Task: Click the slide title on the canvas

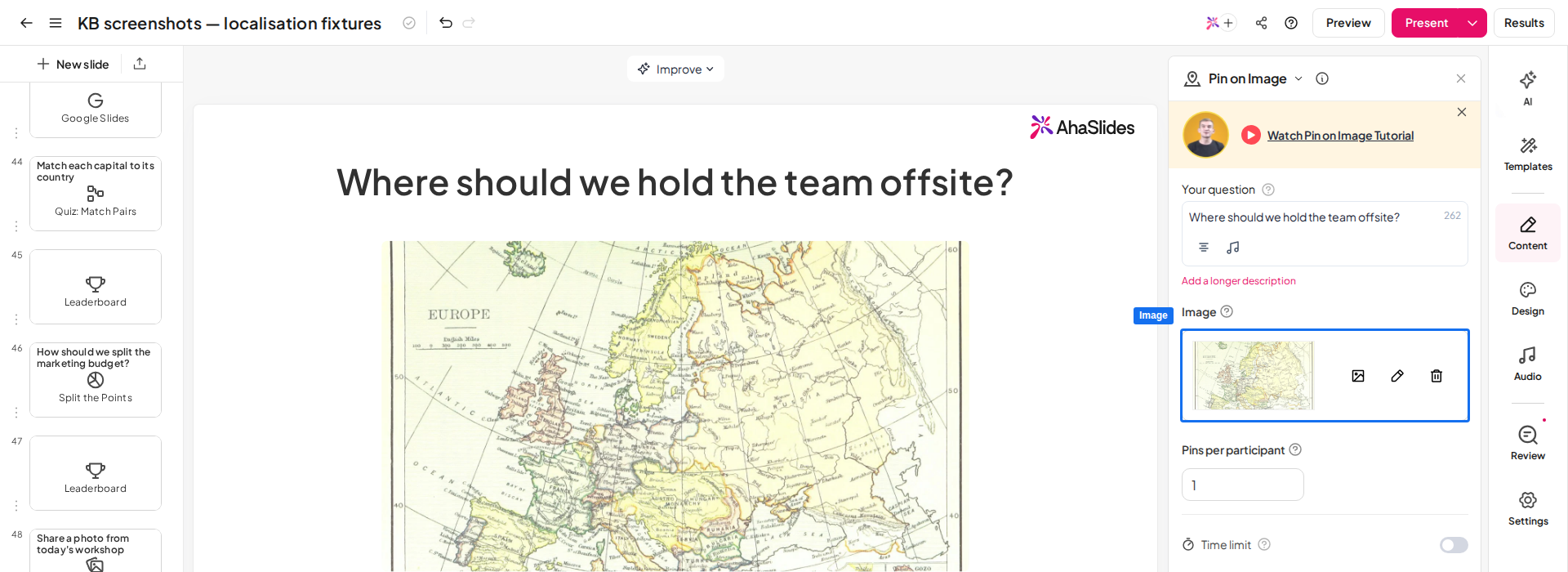Action: [675, 182]
